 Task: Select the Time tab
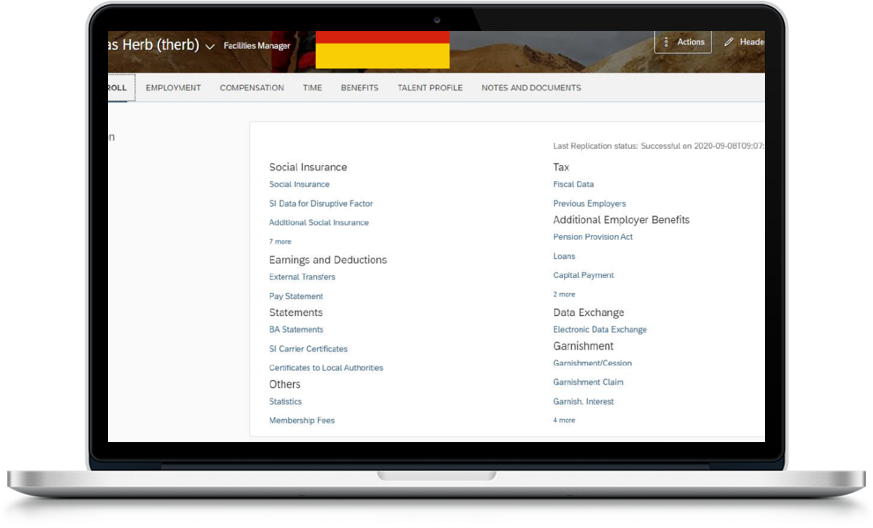coord(312,88)
